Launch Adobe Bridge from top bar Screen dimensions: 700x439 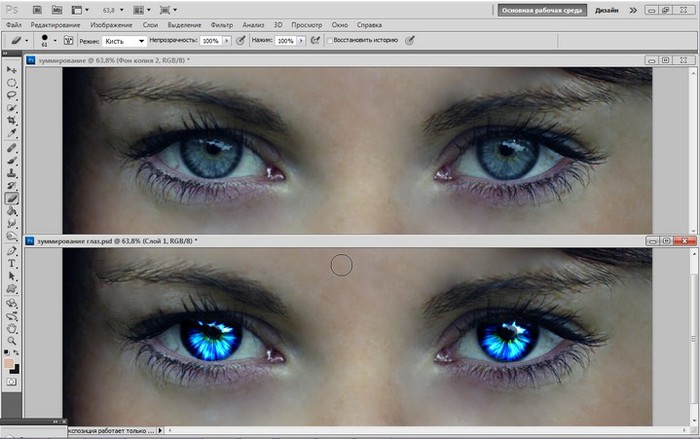pos(38,10)
